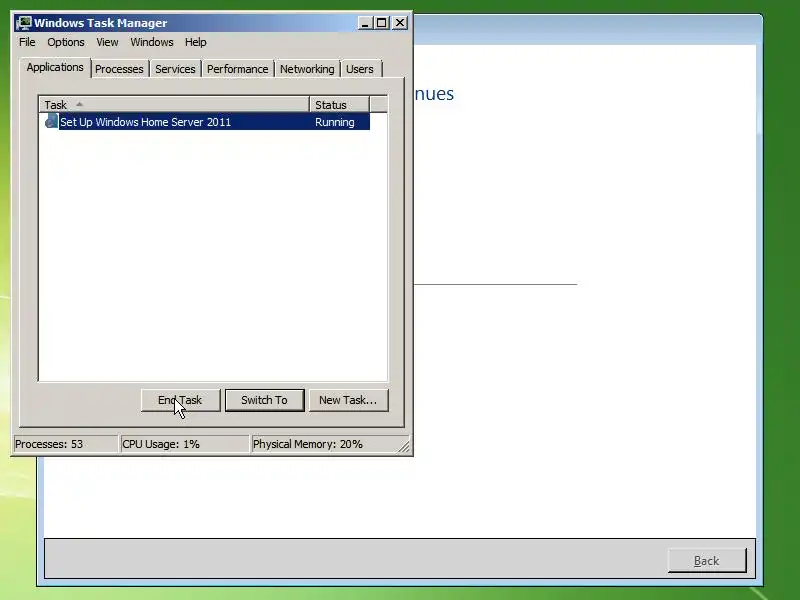Select the Applications tab
800x600 pixels.
(55, 67)
